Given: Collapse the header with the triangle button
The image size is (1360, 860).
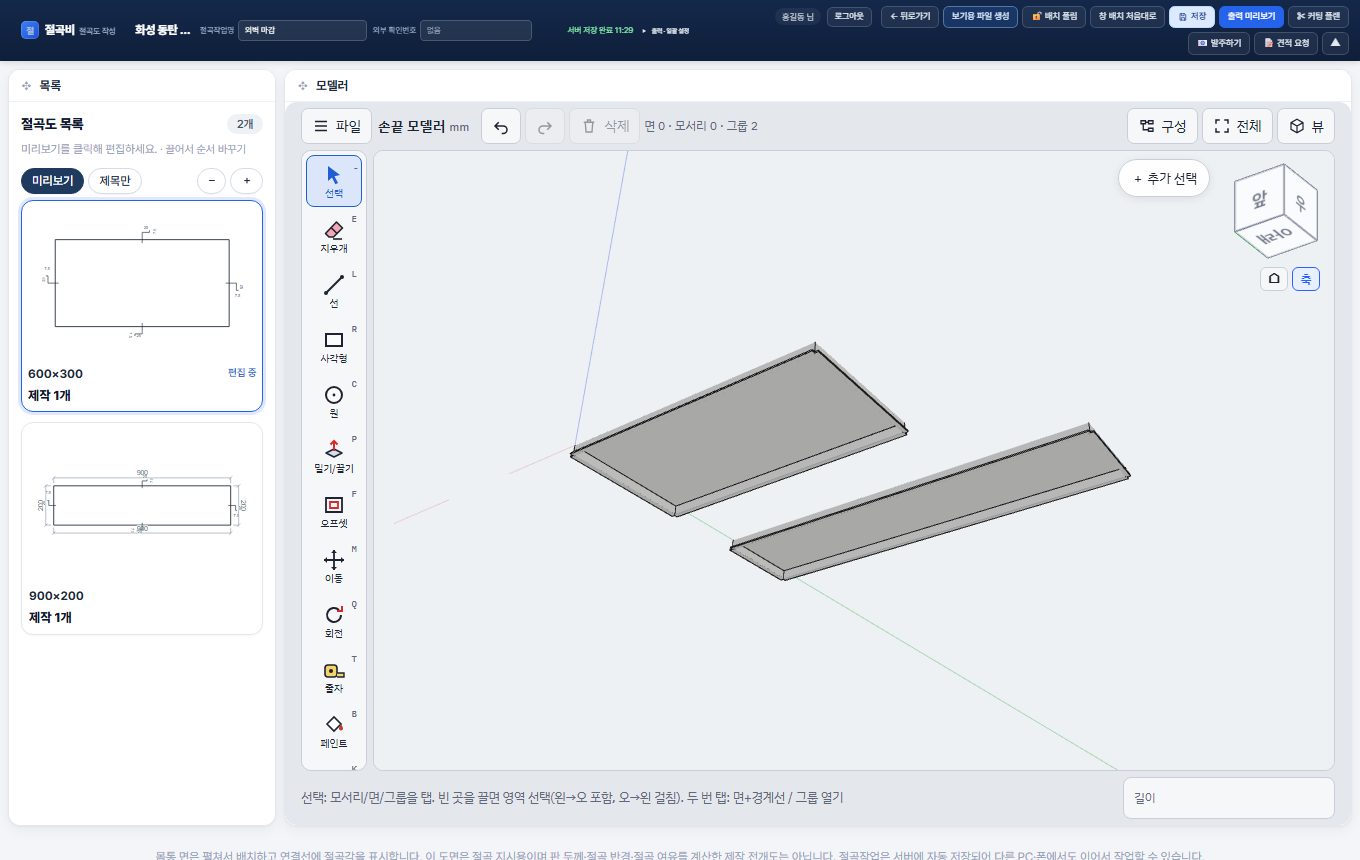Looking at the screenshot, I should (1335, 43).
